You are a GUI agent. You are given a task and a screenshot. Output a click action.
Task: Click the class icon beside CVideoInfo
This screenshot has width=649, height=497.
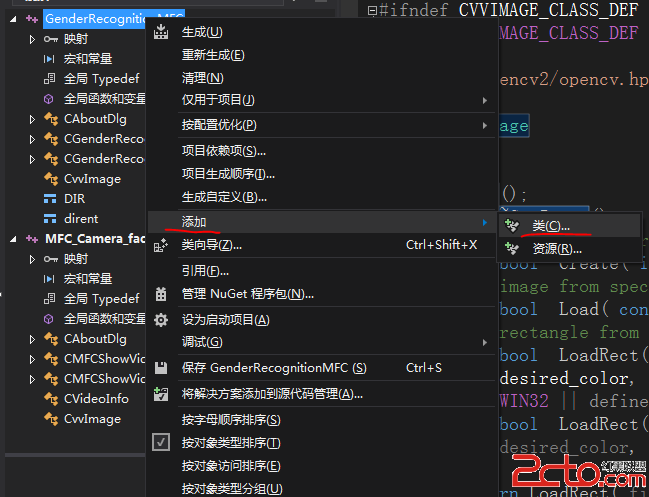pyautogui.click(x=51, y=399)
